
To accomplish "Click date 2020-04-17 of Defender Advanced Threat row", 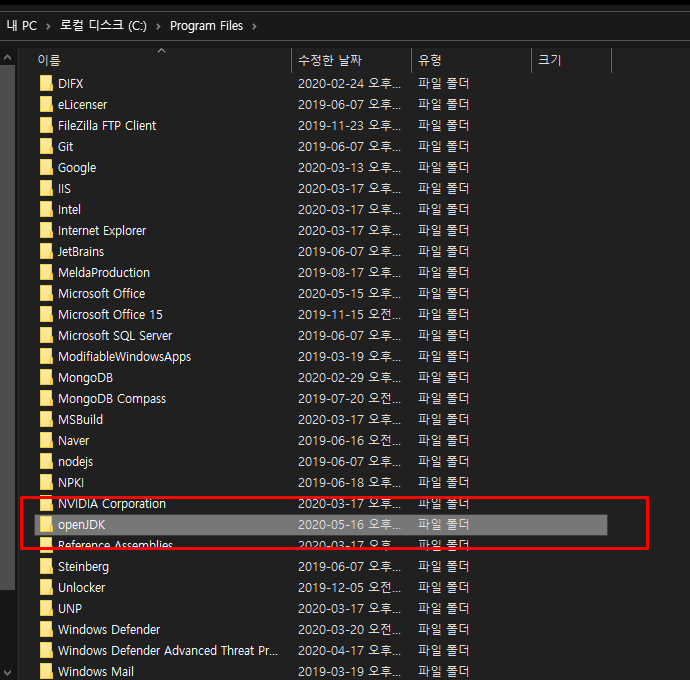I will [349, 651].
